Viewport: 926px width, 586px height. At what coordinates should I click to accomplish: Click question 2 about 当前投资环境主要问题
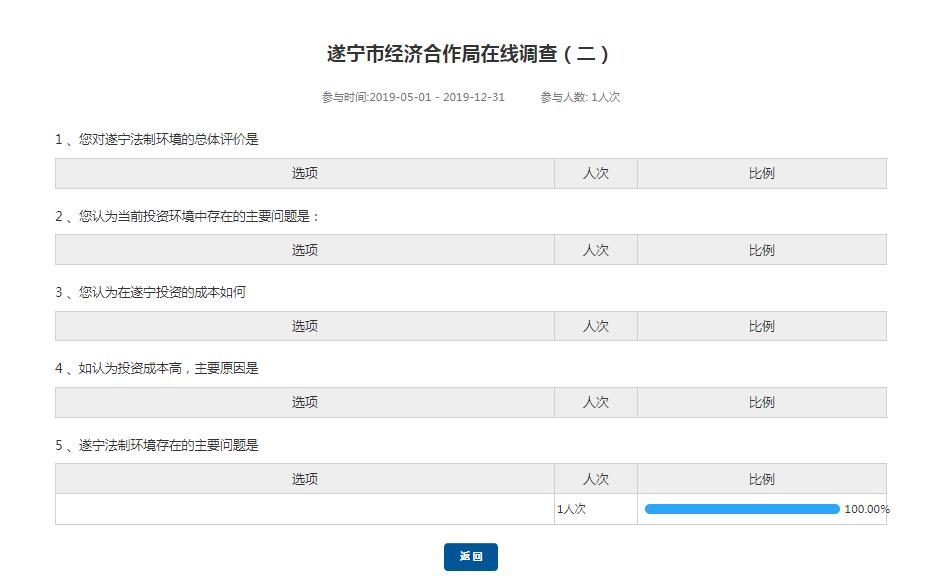coord(187,216)
